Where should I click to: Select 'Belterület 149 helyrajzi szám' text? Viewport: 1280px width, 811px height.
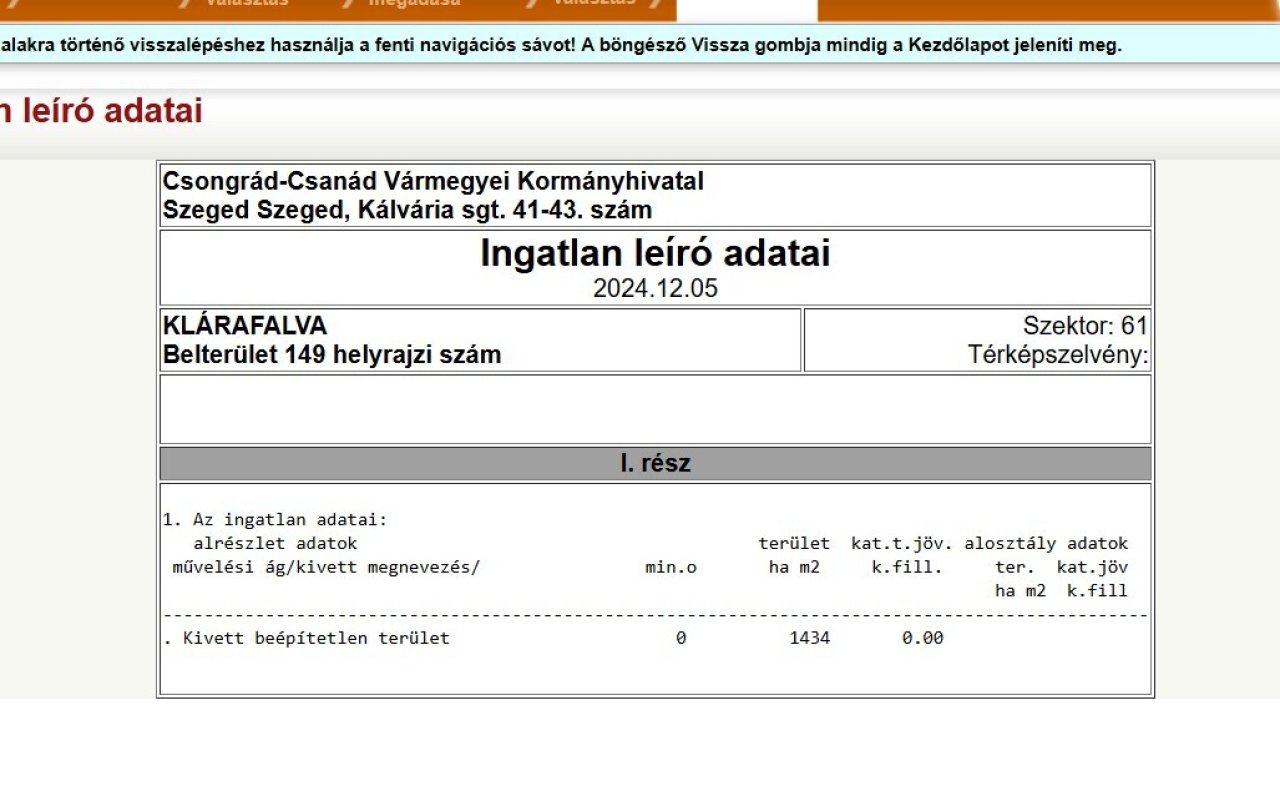pos(332,355)
